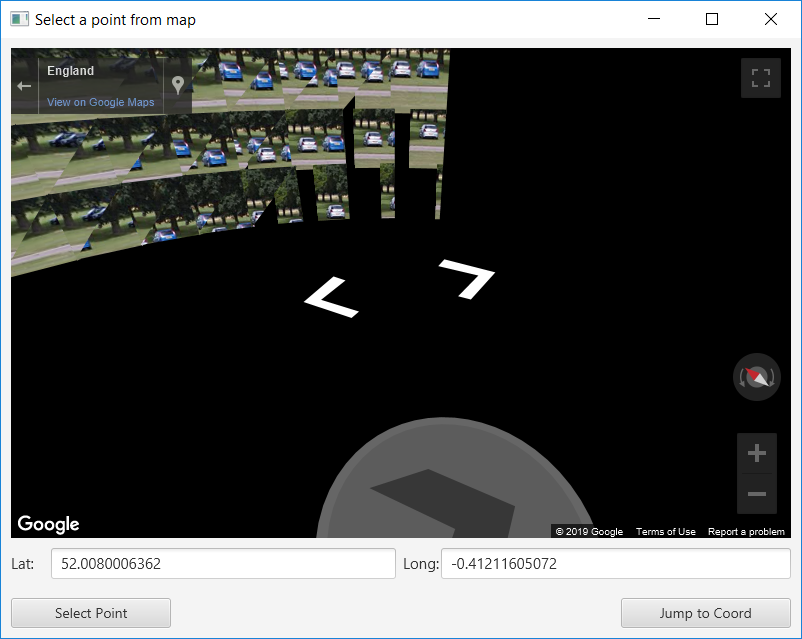Move along the left navigation arrow
The width and height of the screenshot is (802, 639).
click(331, 297)
